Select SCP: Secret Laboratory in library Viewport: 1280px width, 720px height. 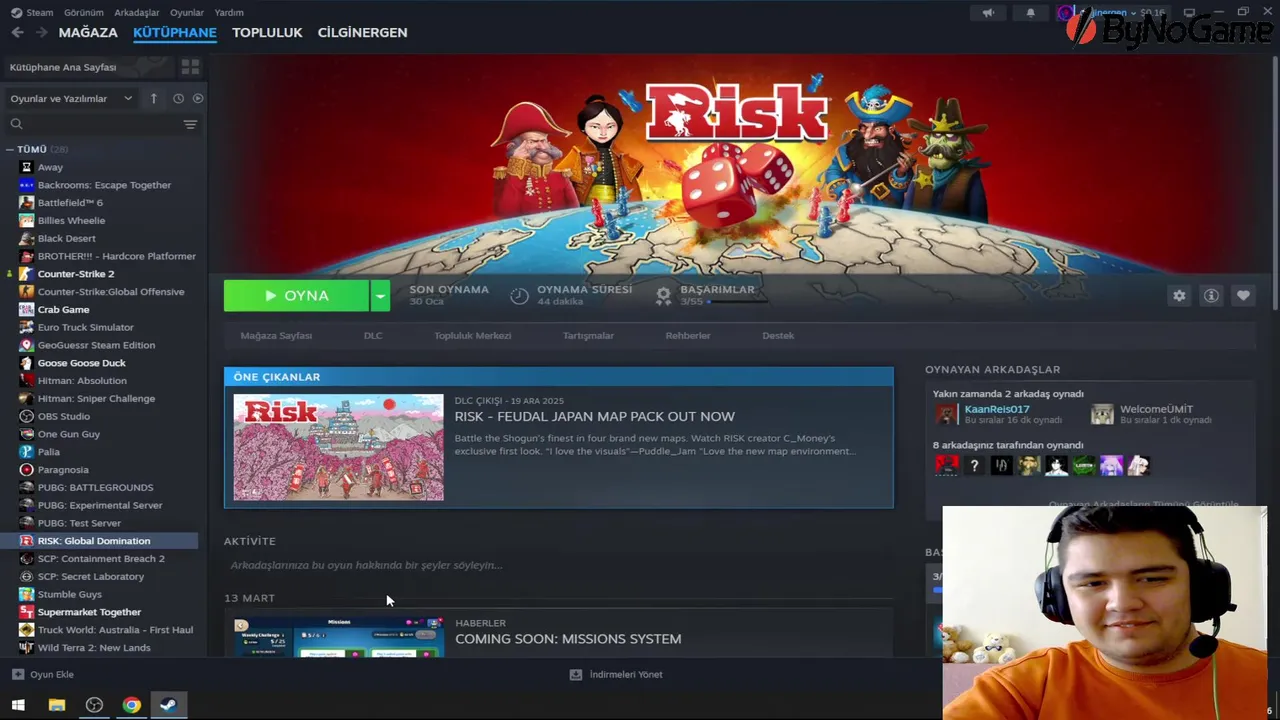click(x=91, y=576)
